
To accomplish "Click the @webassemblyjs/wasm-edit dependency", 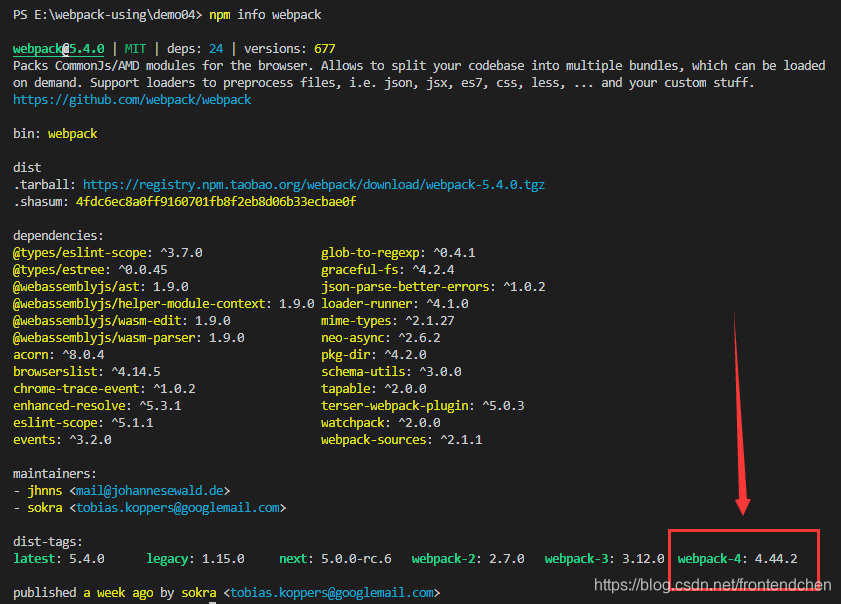I will 122,321.
